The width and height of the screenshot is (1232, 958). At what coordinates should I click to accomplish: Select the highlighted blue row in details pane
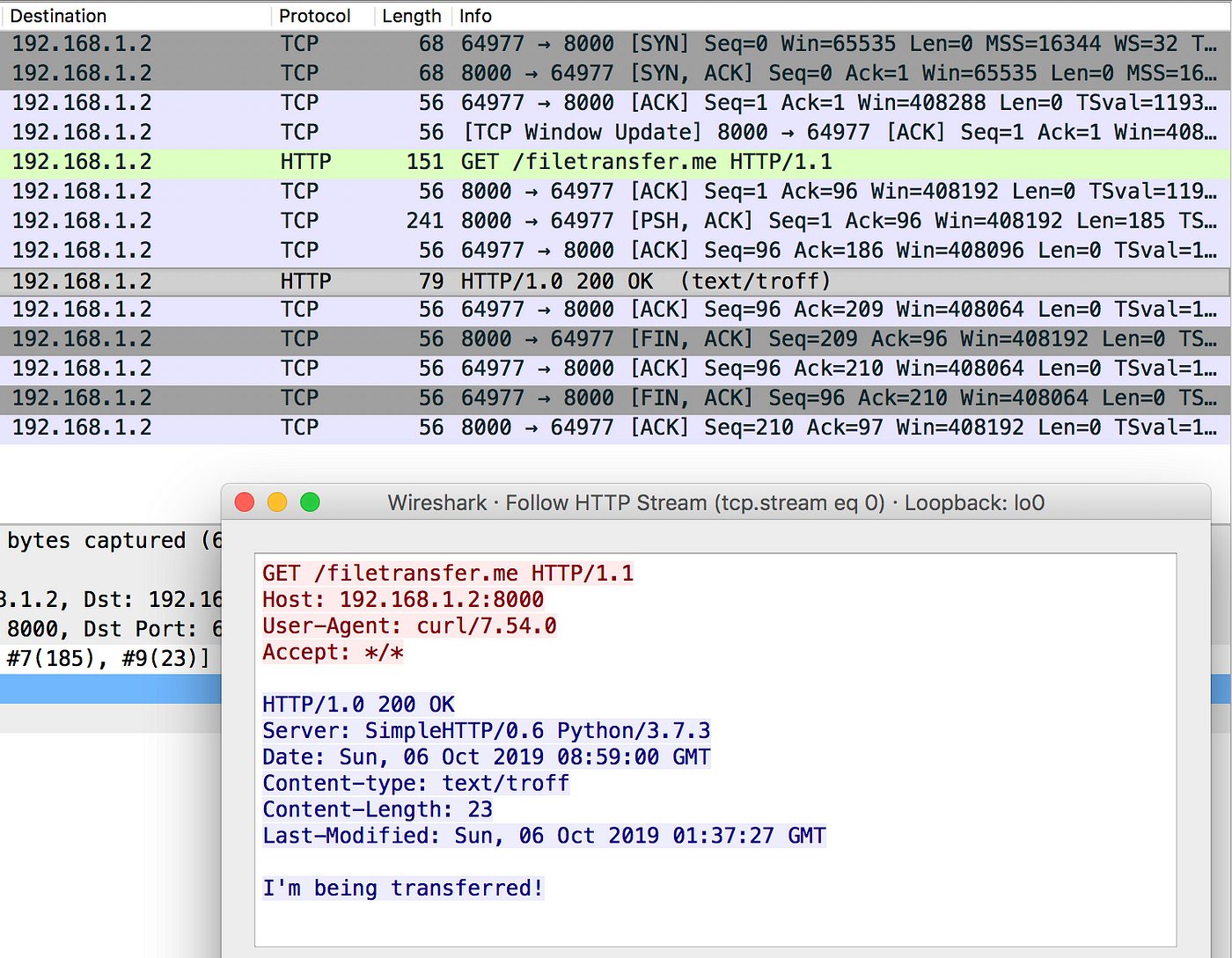click(x=111, y=689)
